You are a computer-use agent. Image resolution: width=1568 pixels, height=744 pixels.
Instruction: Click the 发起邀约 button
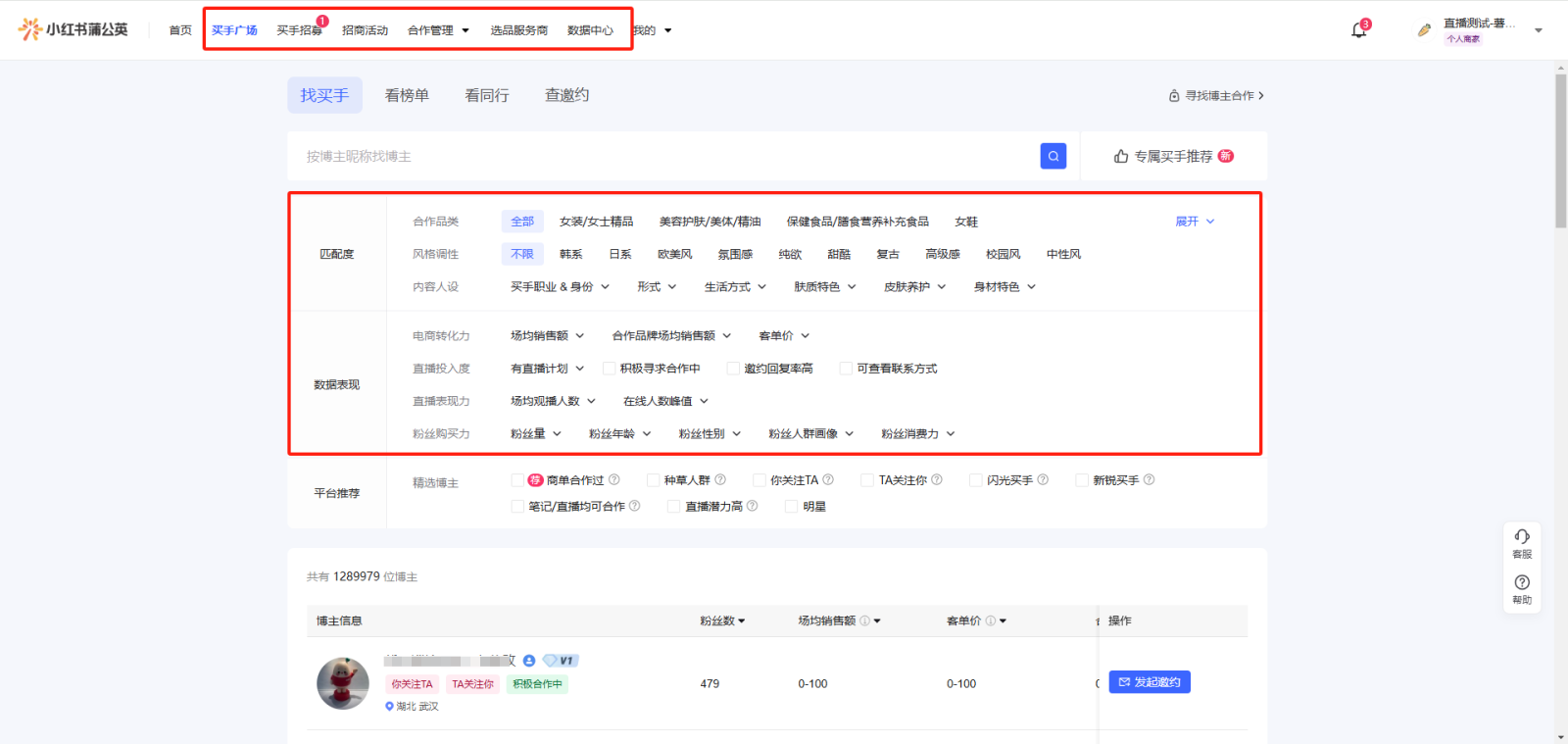(1149, 682)
